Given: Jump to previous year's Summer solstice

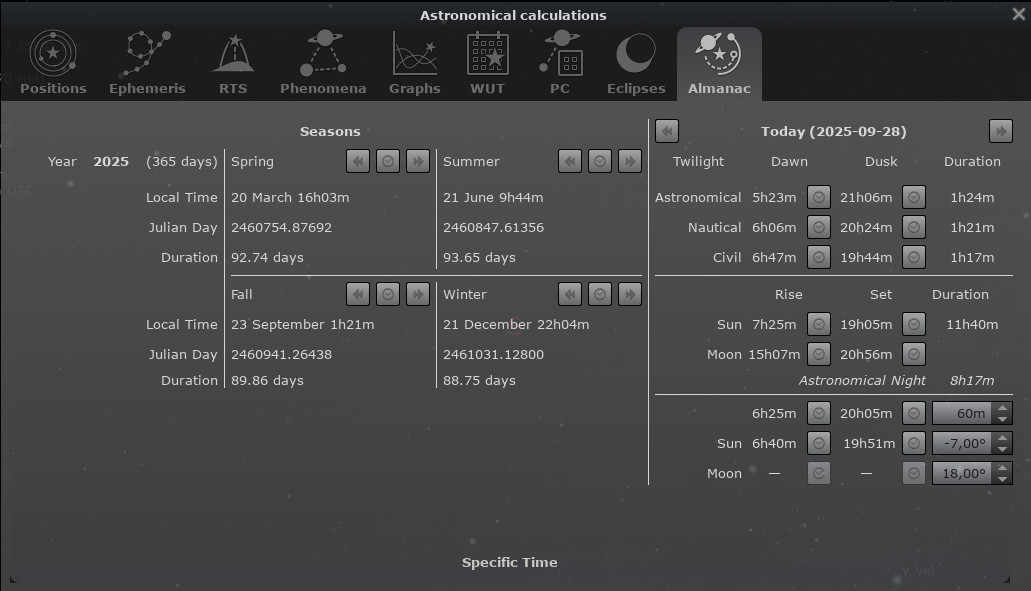Looking at the screenshot, I should click(569, 161).
